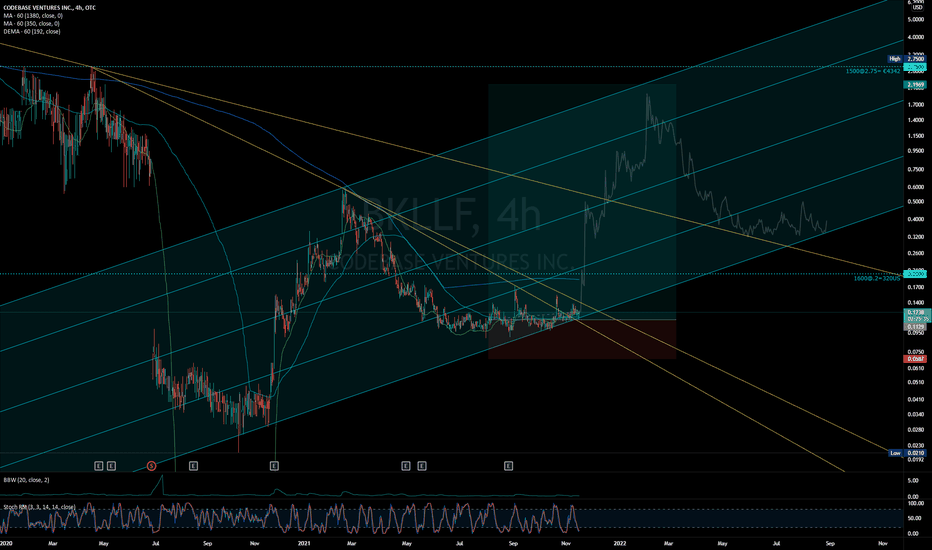Click the Low price label
The width and height of the screenshot is (932, 550).
coord(895,453)
